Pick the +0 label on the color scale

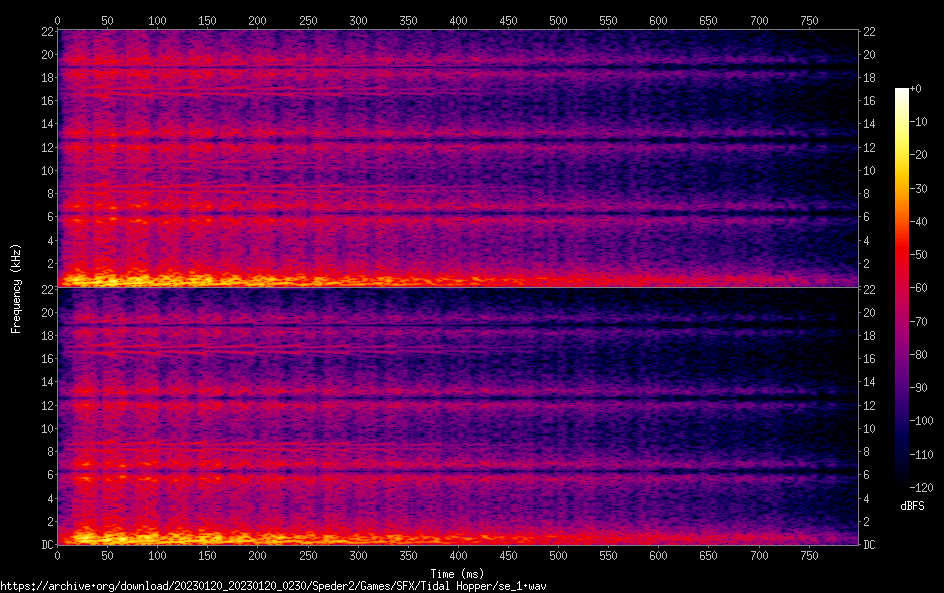pyautogui.click(x=915, y=89)
